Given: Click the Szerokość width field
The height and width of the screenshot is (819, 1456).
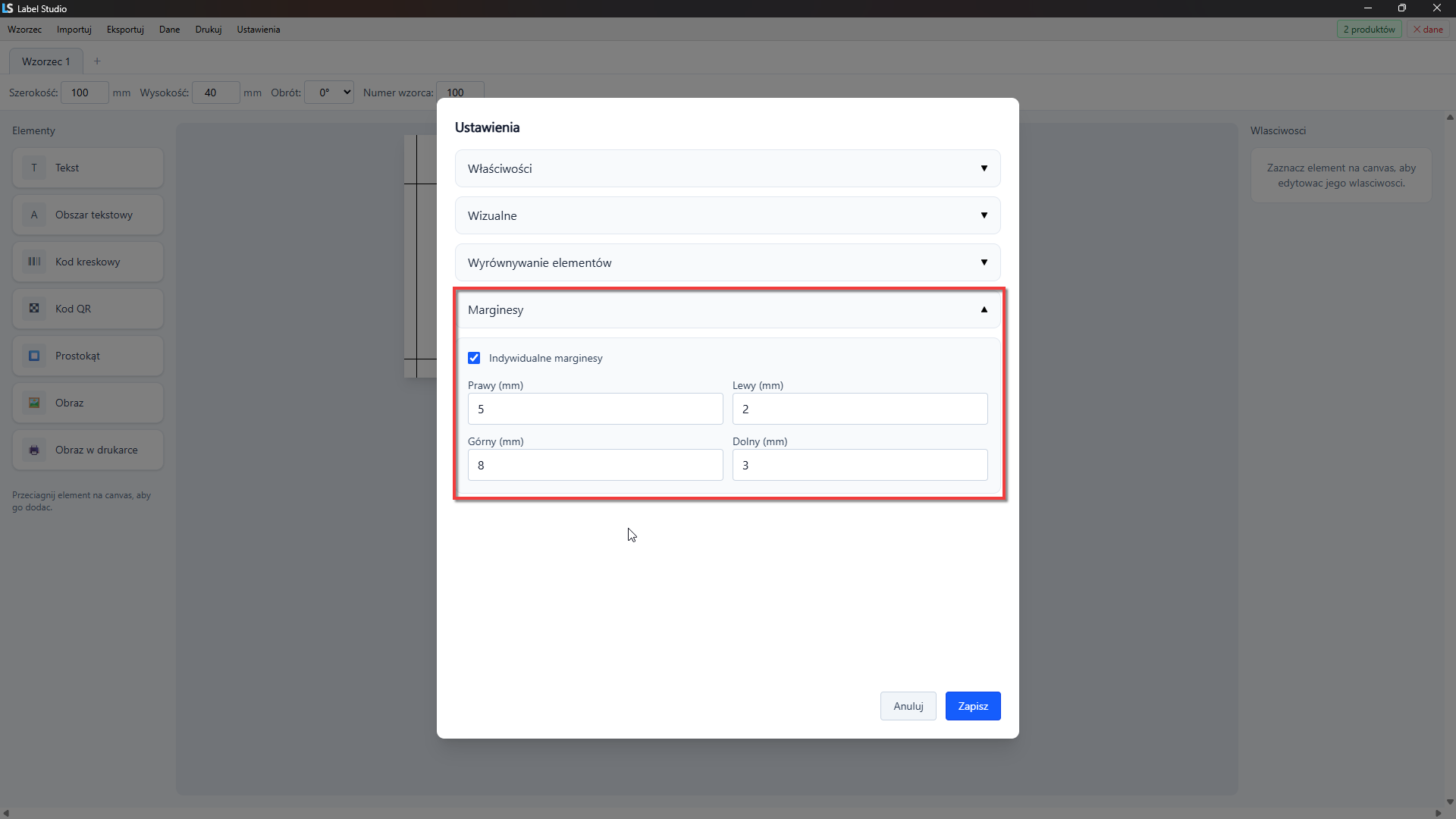Looking at the screenshot, I should pyautogui.click(x=84, y=93).
